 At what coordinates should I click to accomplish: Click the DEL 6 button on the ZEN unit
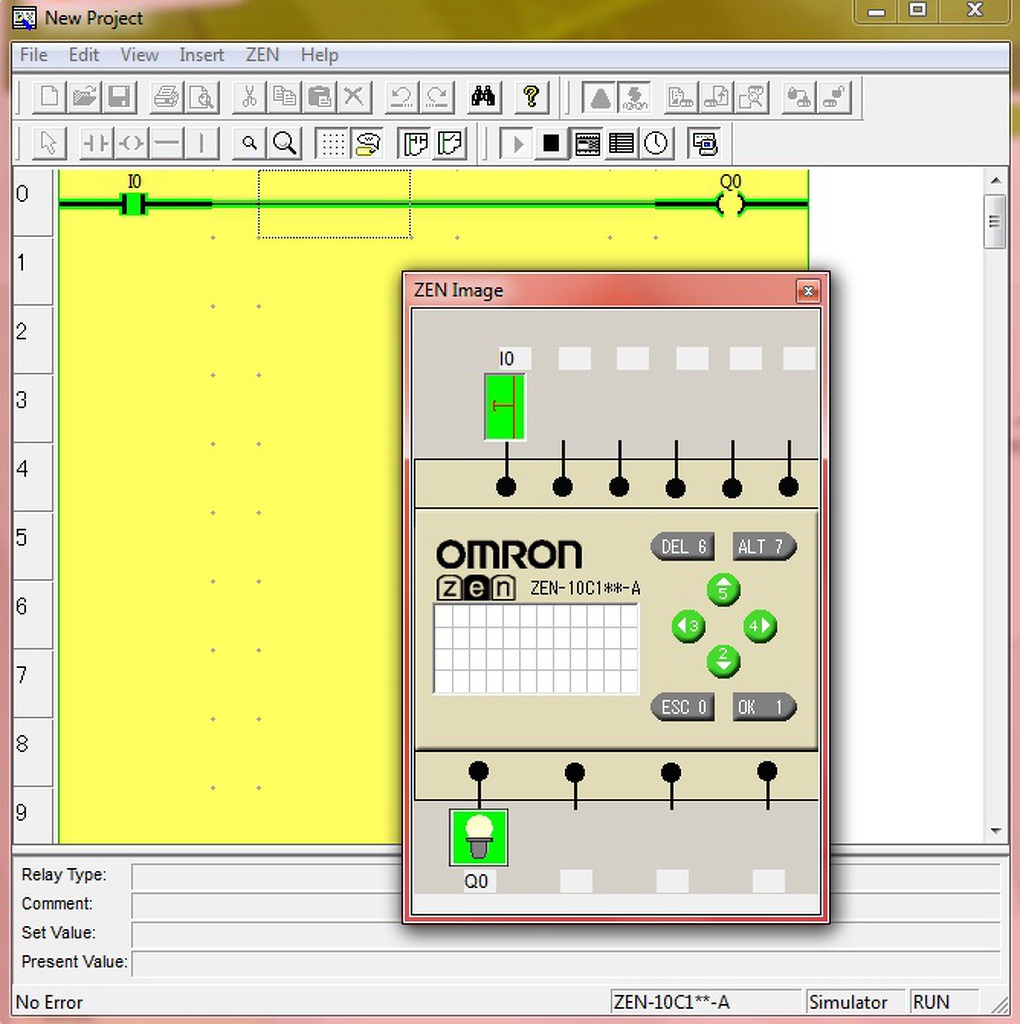click(682, 547)
